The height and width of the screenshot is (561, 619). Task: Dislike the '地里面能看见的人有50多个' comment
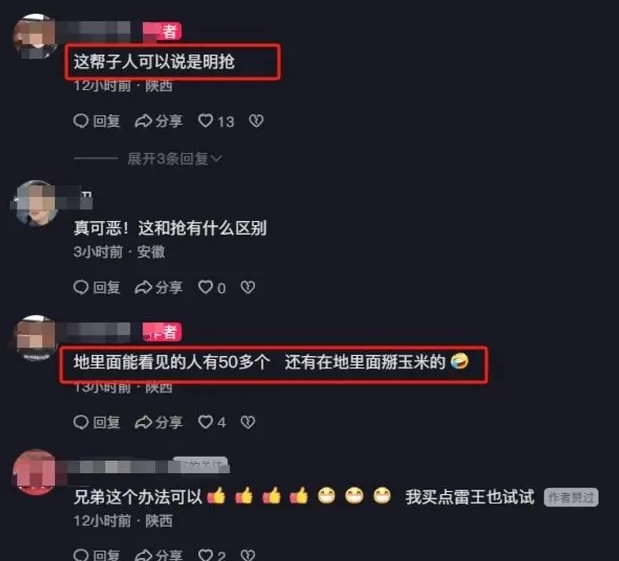pos(248,422)
